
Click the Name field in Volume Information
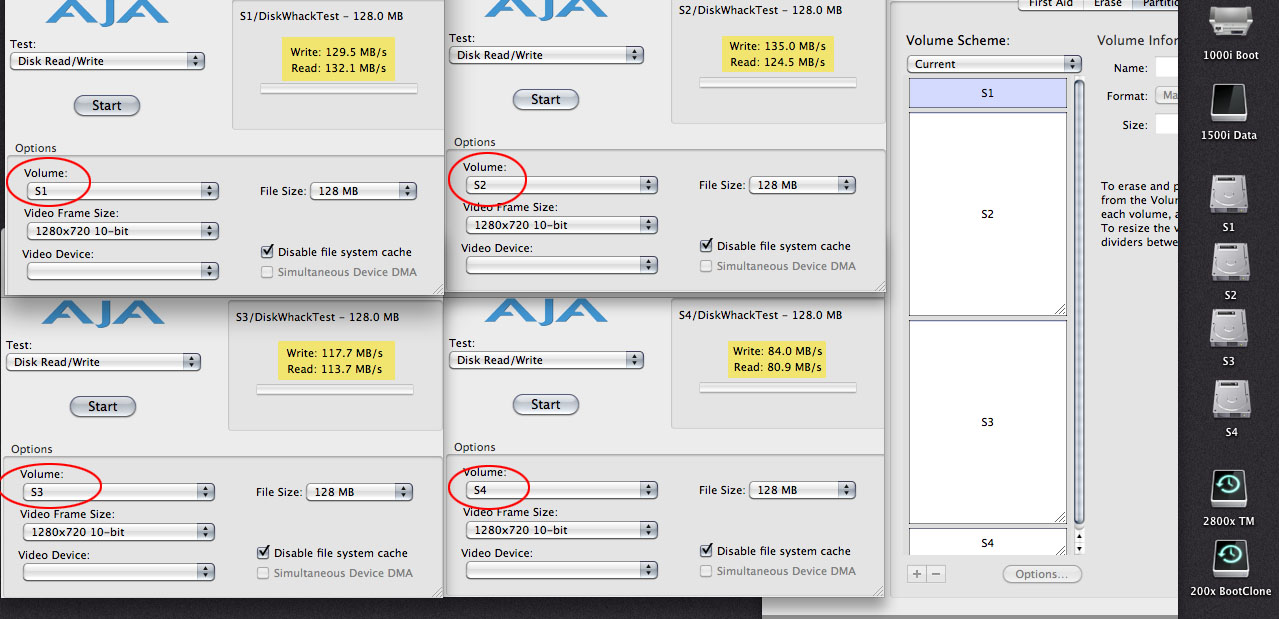click(1166, 68)
